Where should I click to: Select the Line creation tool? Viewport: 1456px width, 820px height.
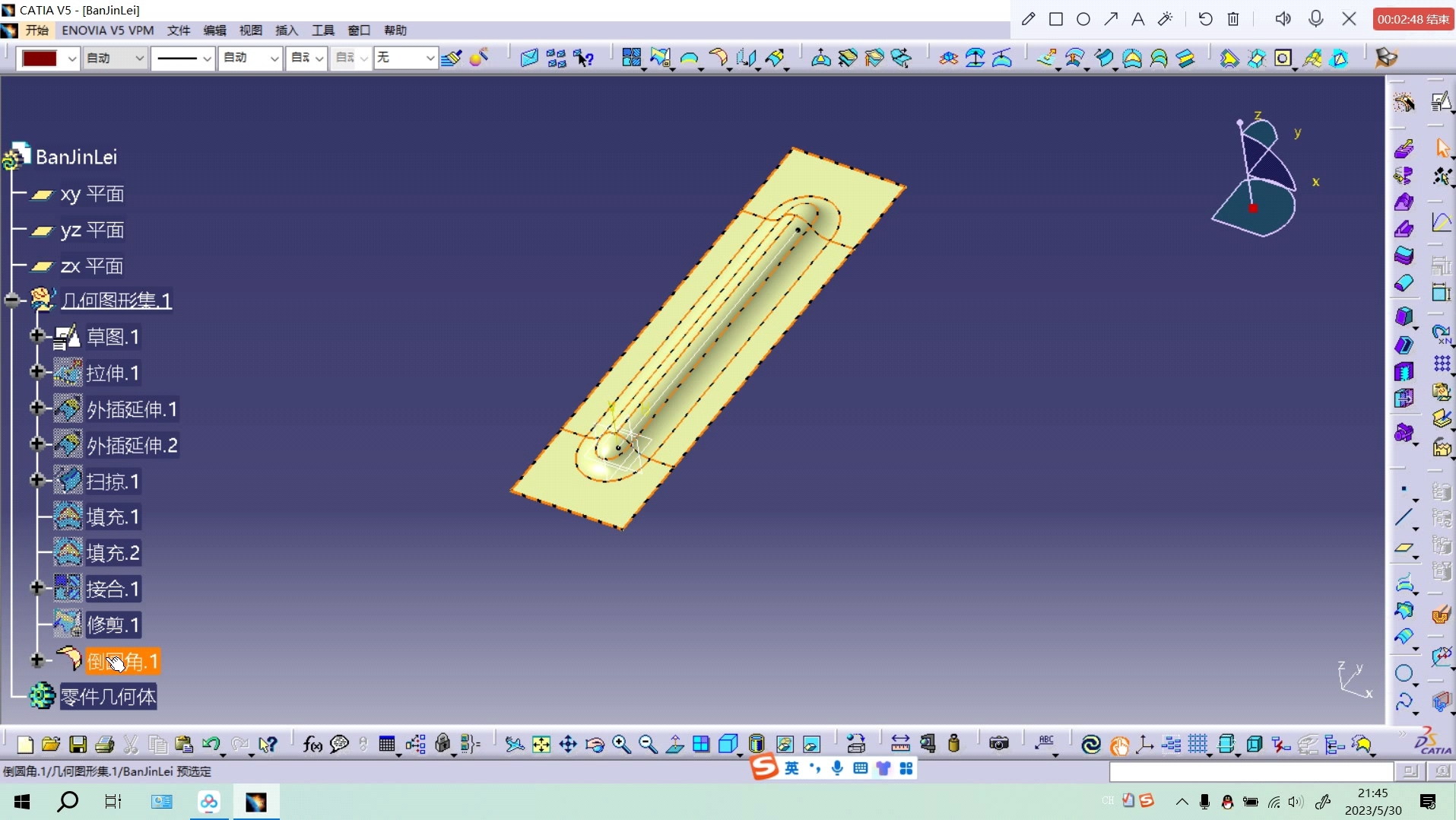point(1404,519)
